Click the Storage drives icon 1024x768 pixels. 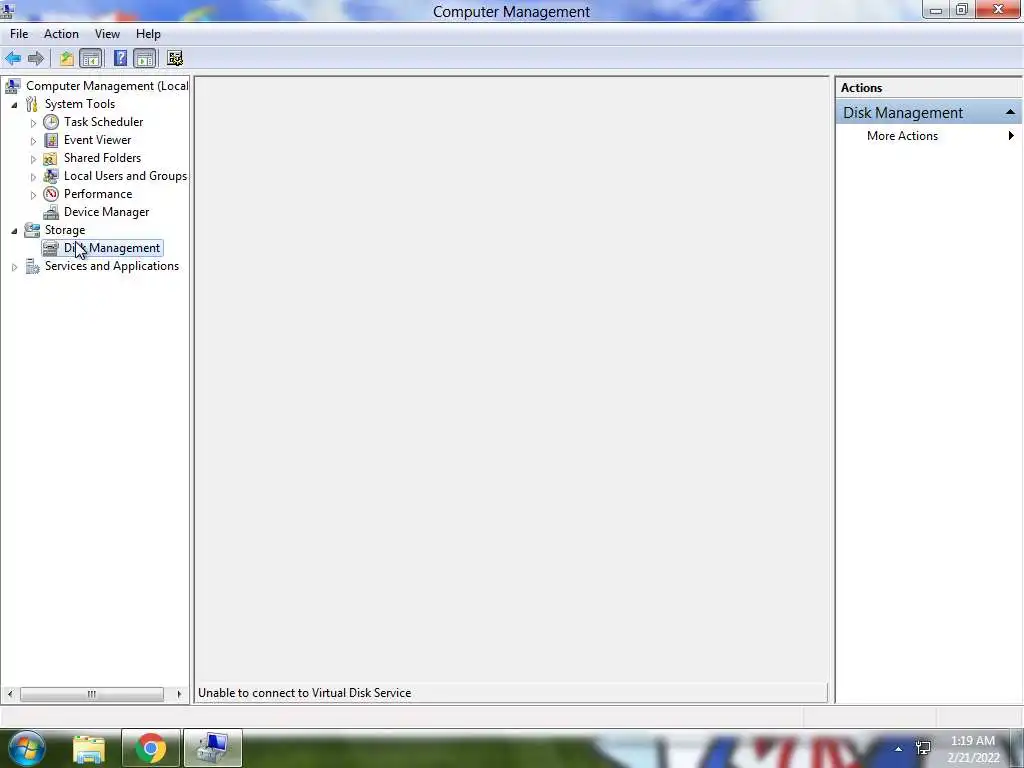(32, 230)
